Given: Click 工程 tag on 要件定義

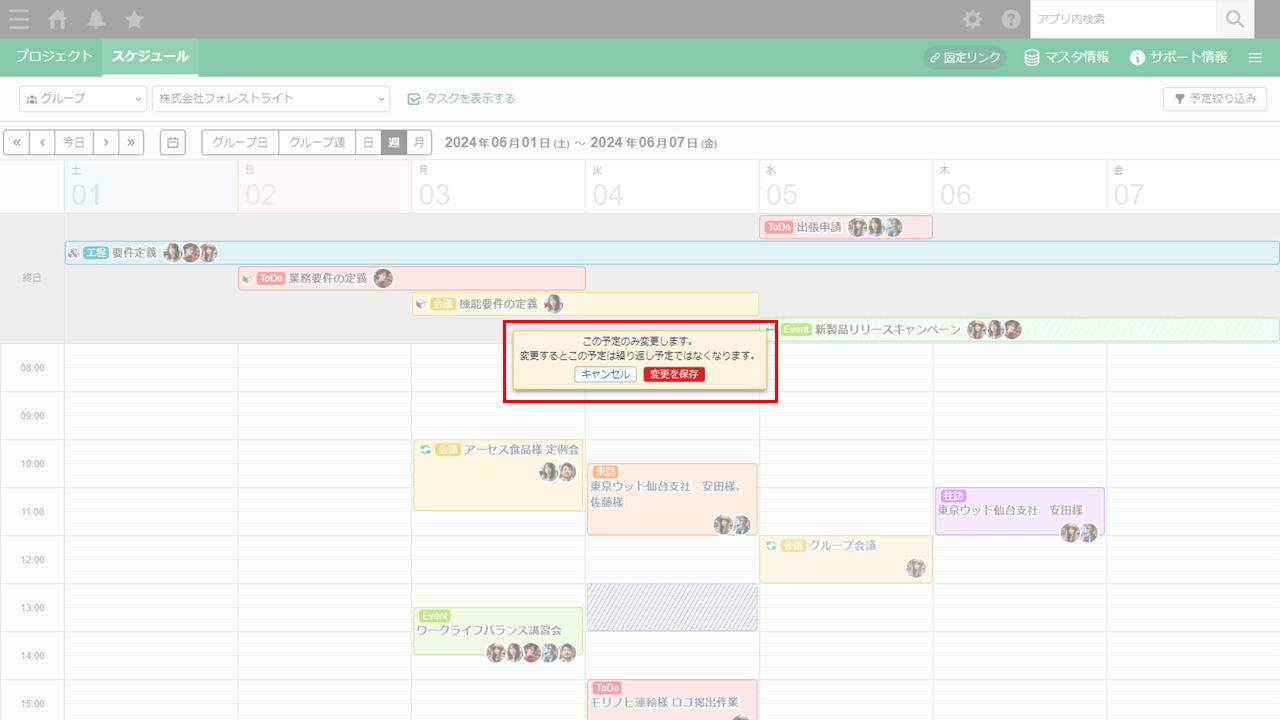Looking at the screenshot, I should coord(96,253).
